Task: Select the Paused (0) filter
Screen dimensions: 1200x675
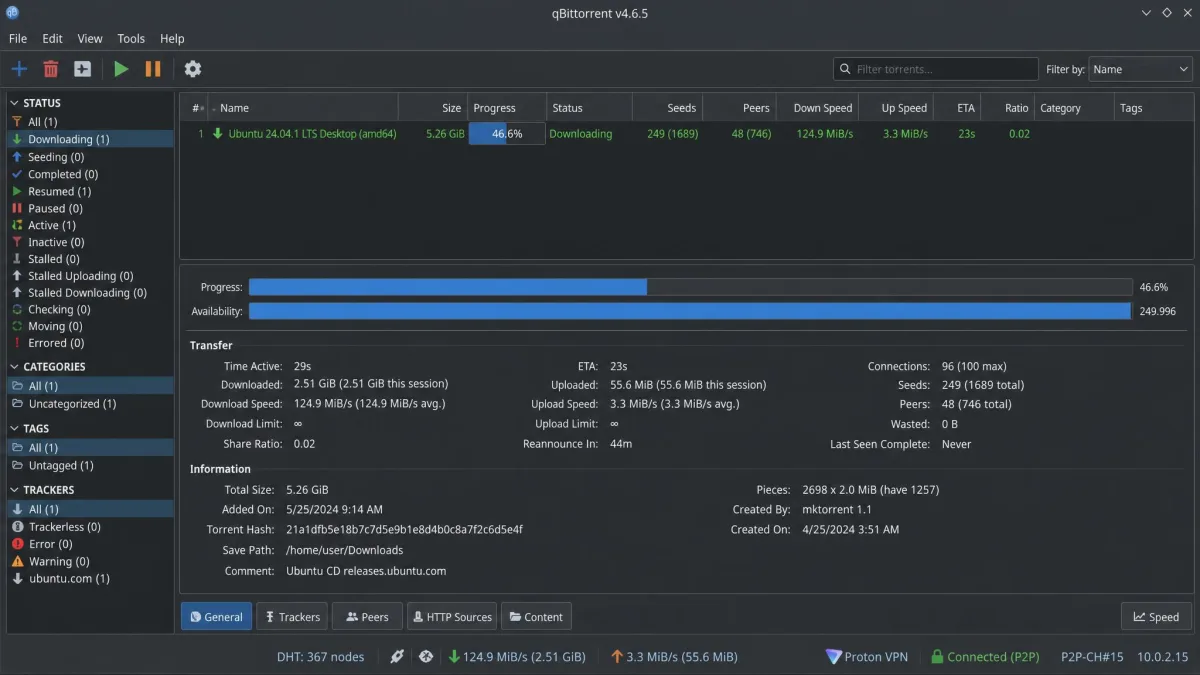Action: [90, 208]
